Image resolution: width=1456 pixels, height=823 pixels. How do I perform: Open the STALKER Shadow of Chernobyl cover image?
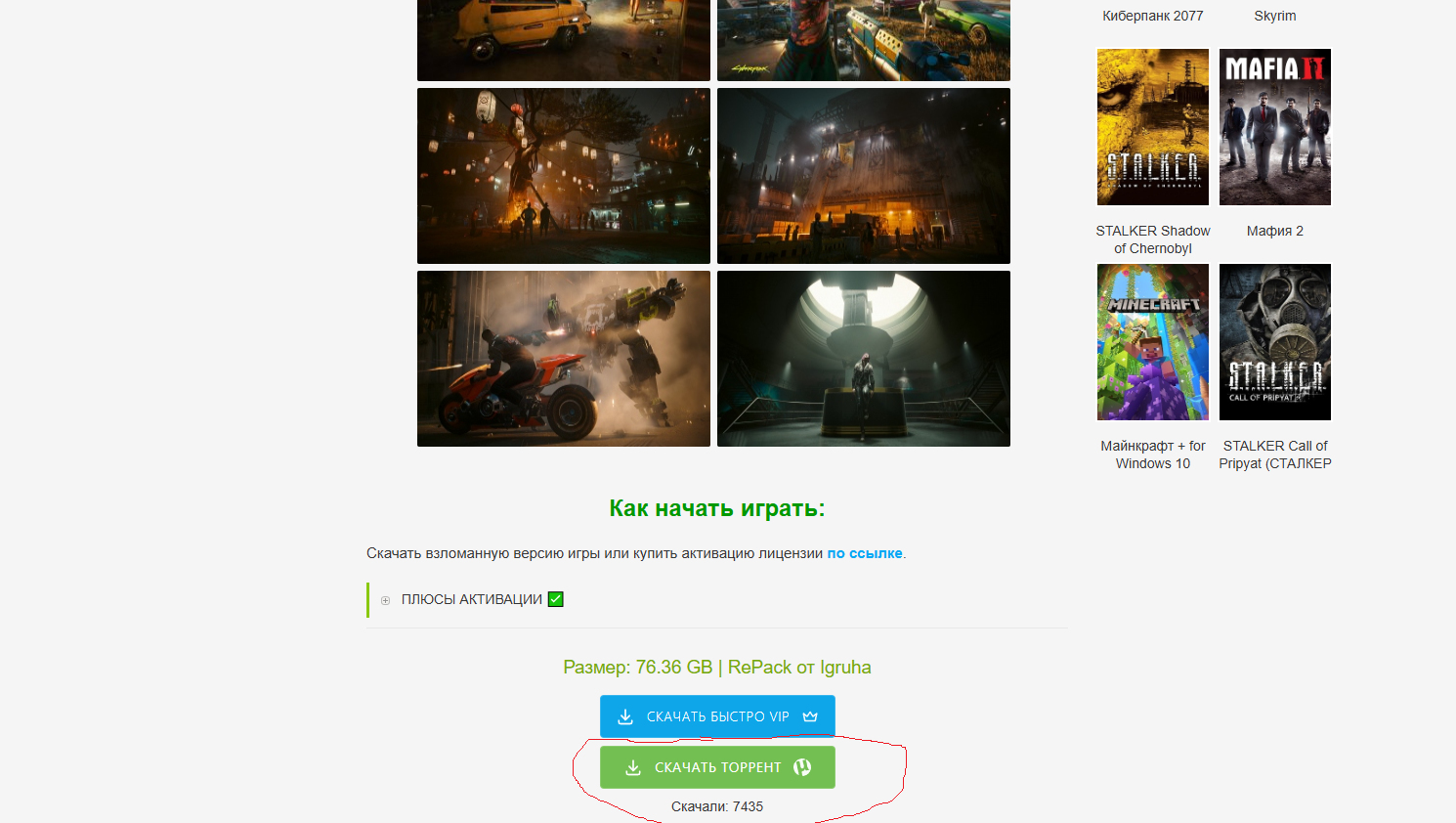(x=1153, y=127)
